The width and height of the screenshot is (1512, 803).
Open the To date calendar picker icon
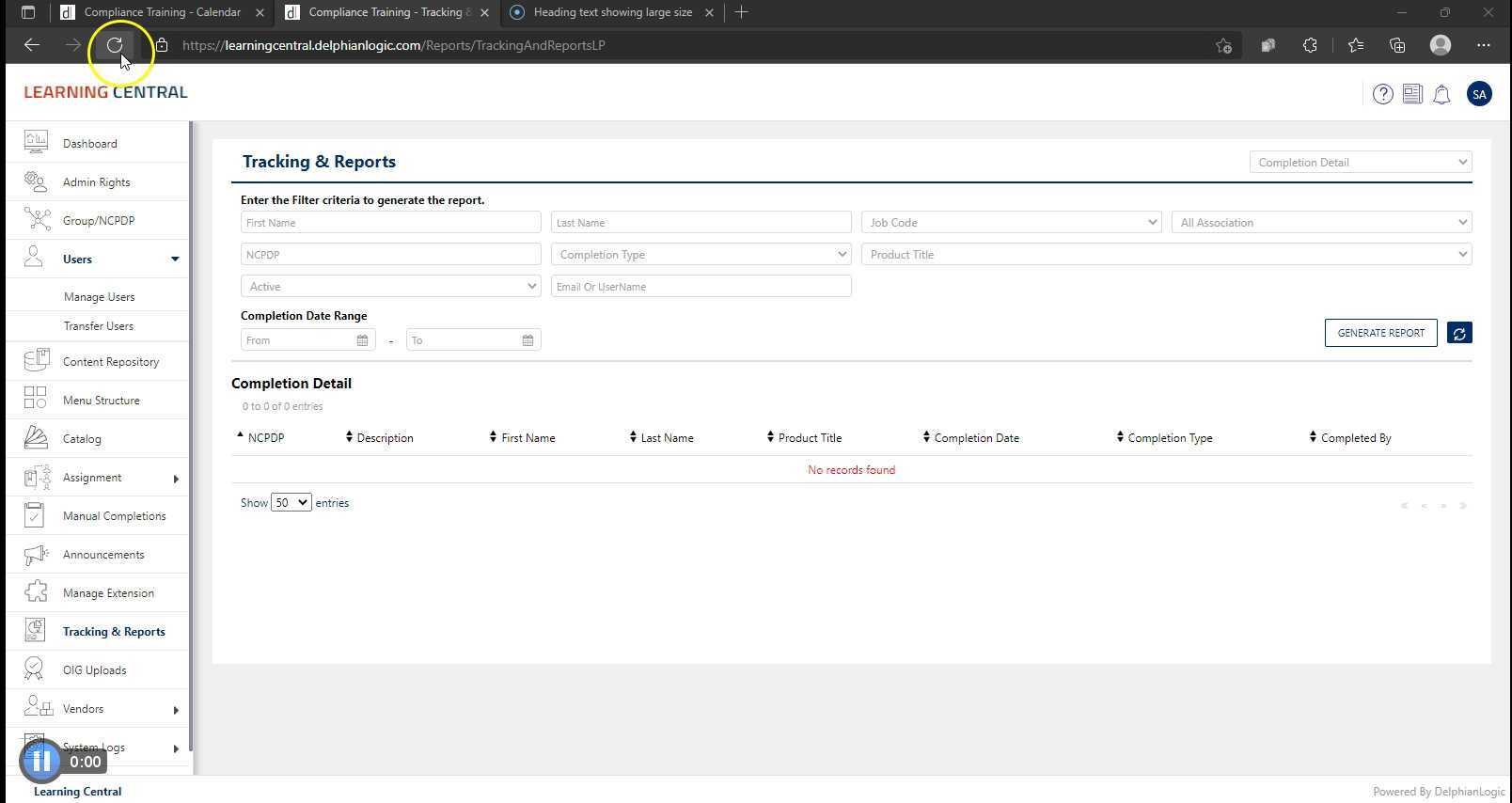528,340
